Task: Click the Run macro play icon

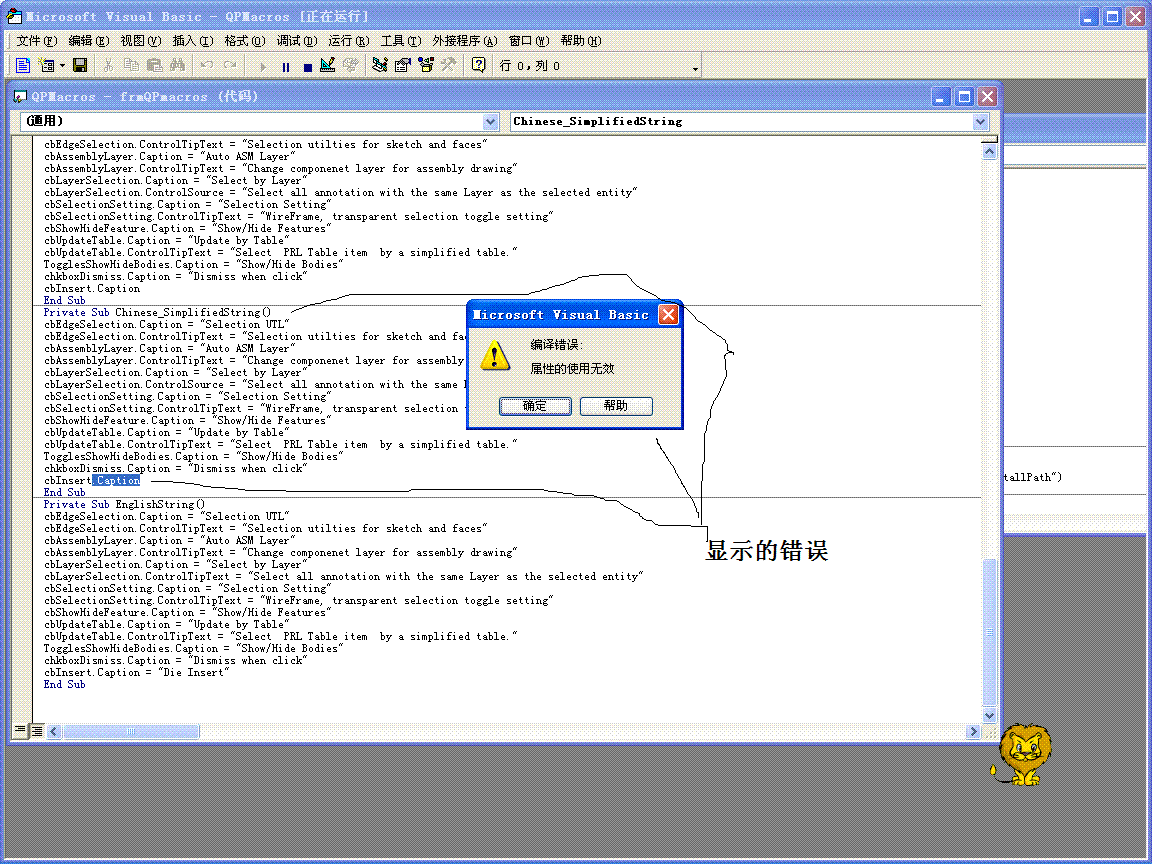Action: pyautogui.click(x=263, y=66)
